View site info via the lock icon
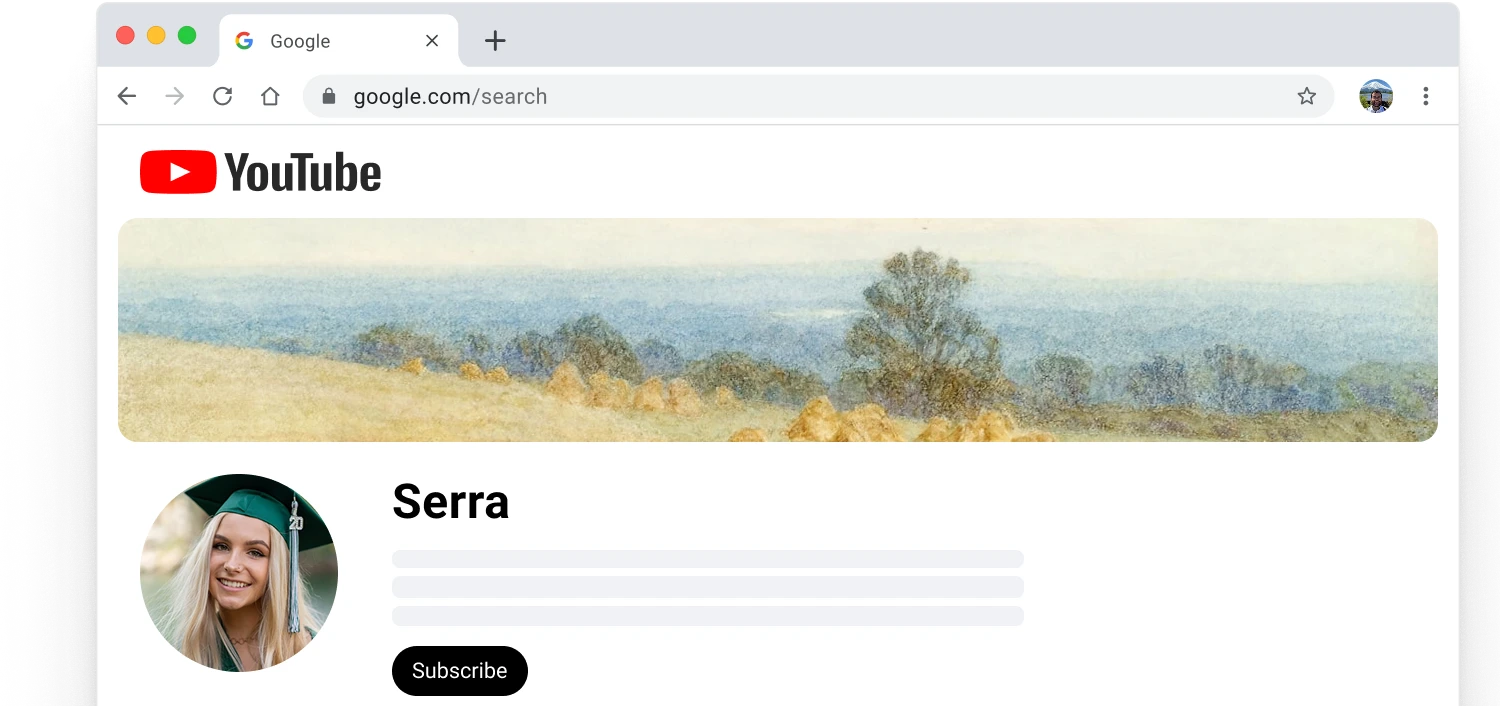The image size is (1500, 706). click(x=328, y=96)
